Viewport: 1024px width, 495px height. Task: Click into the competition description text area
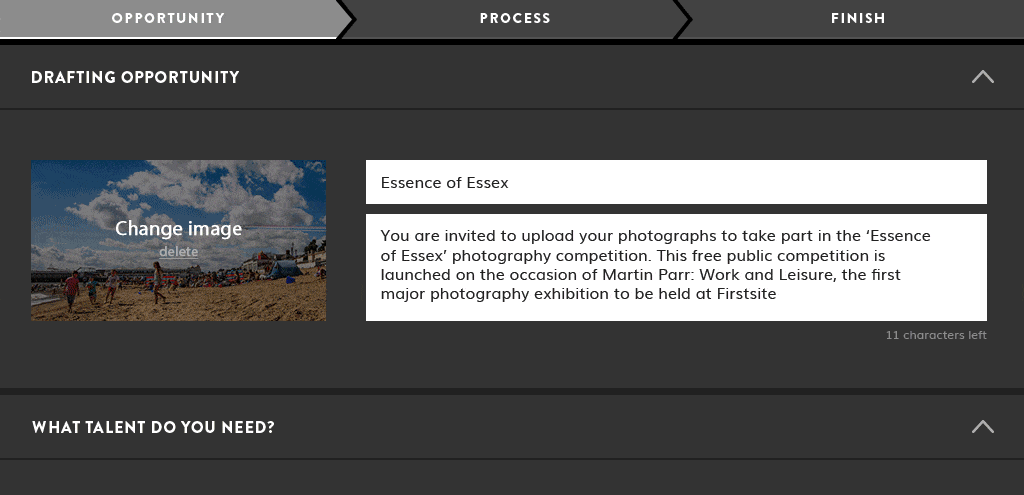coord(676,266)
